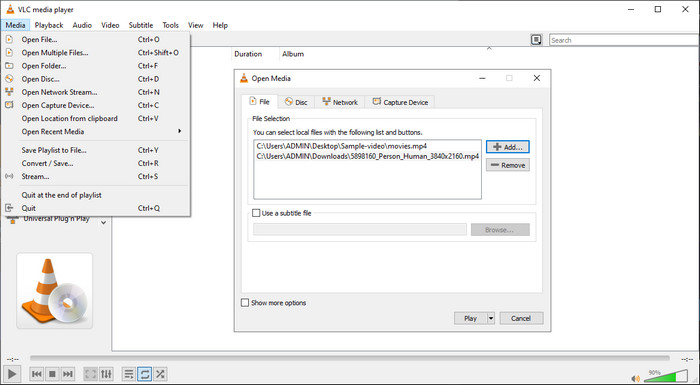Stop playback with the stop button
The height and width of the screenshot is (385, 700).
click(x=52, y=374)
